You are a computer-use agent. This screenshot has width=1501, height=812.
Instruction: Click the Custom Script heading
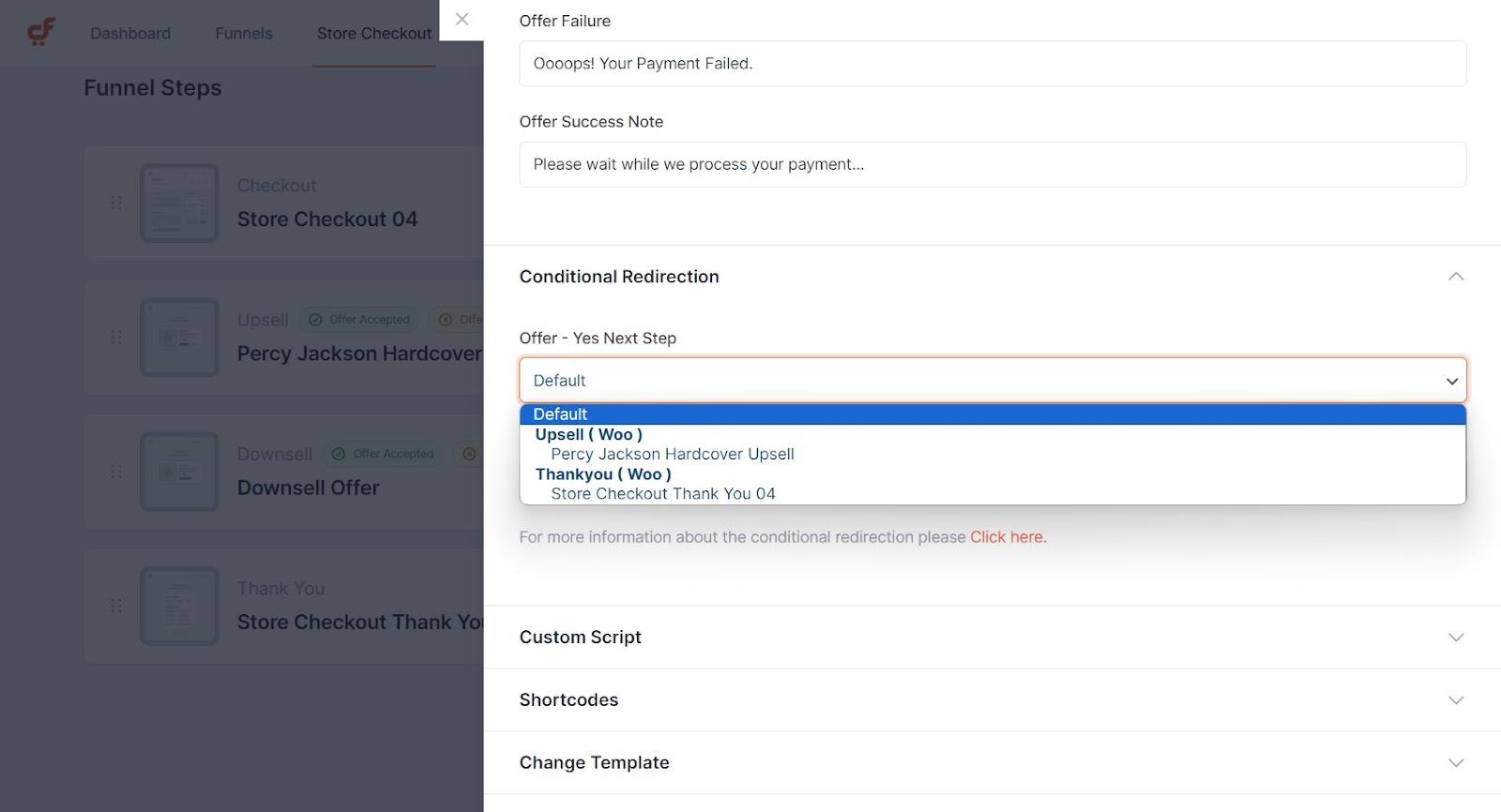point(581,637)
